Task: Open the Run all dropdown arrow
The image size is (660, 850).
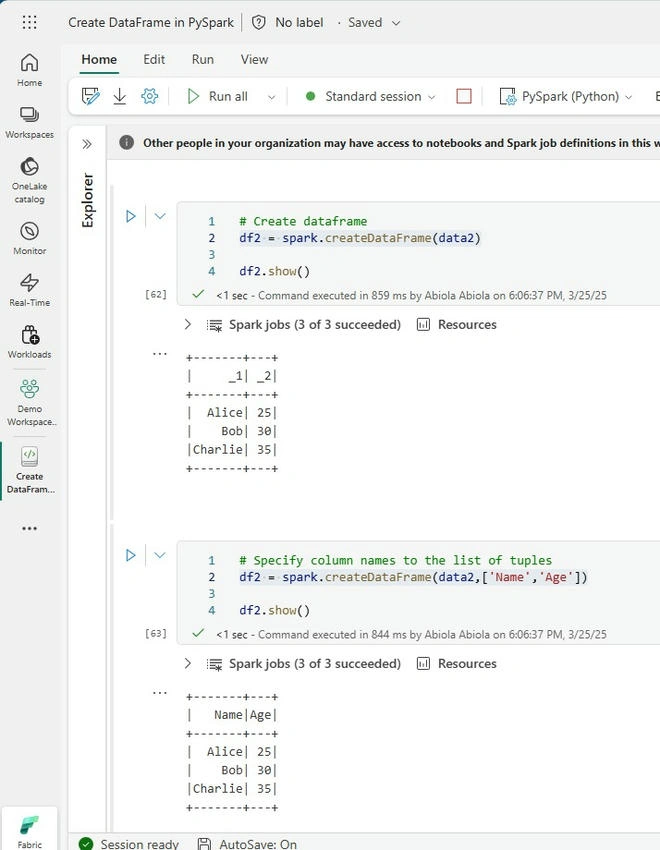Action: [271, 97]
